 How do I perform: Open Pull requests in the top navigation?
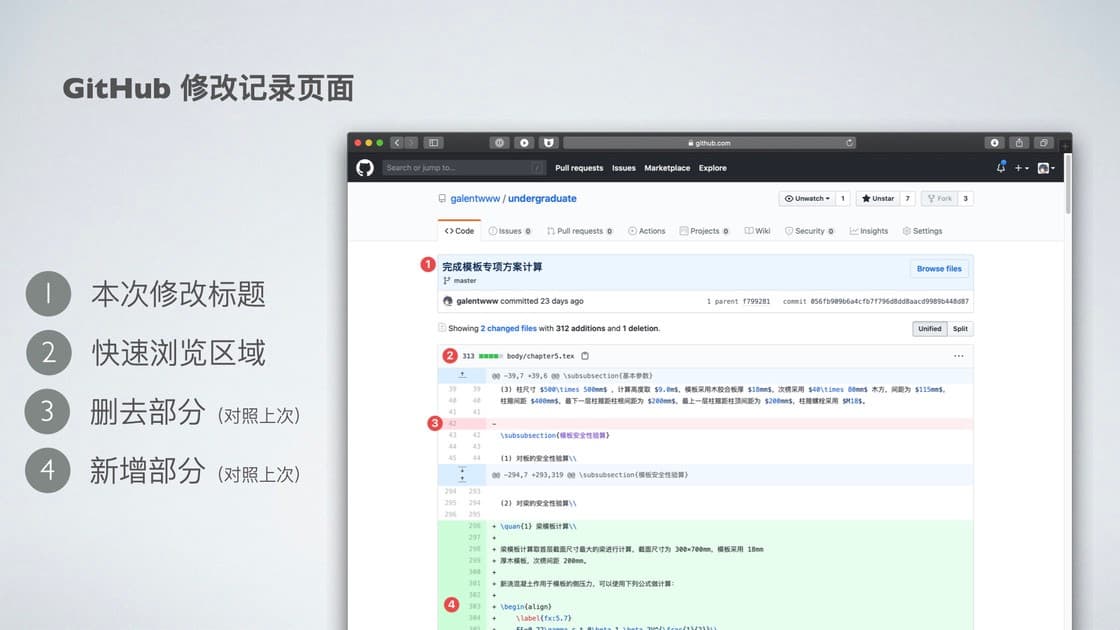point(579,168)
